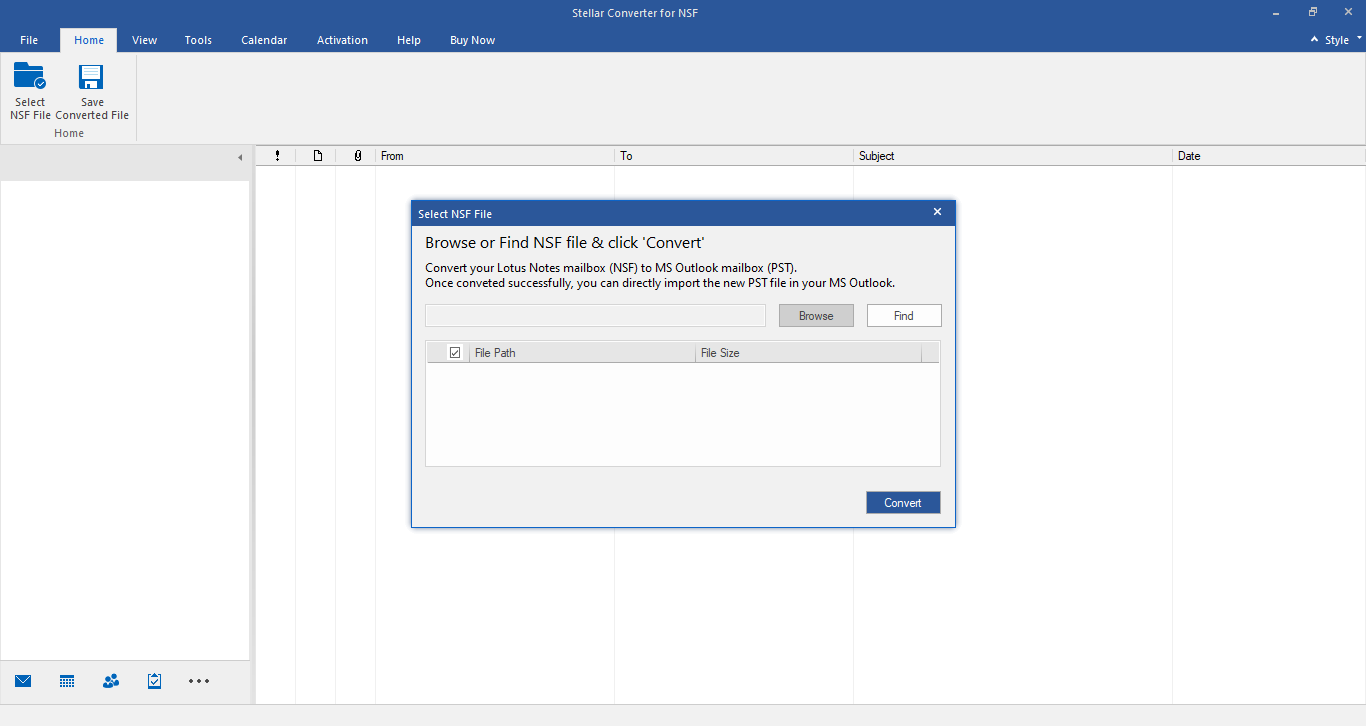Click the NSF file path input field
This screenshot has height=726, width=1366.
coord(595,315)
